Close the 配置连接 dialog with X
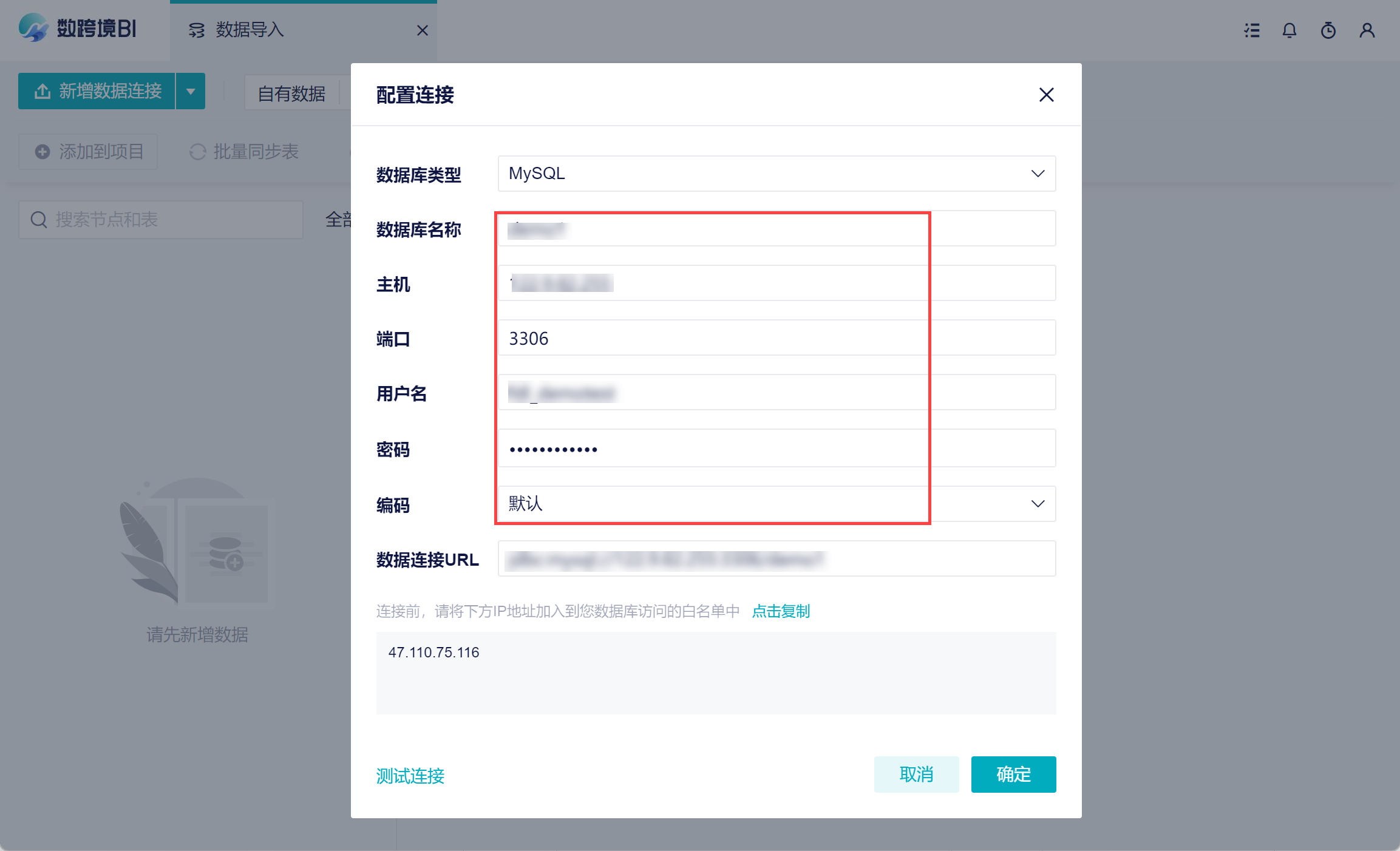Screen dimensions: 1400x851 pyautogui.click(x=1046, y=95)
